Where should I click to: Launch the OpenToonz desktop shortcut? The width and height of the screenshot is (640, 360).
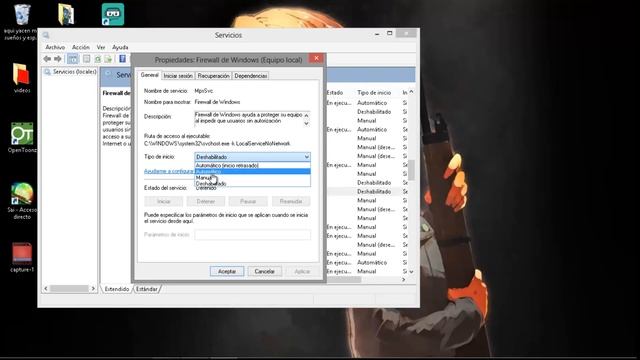point(22,134)
